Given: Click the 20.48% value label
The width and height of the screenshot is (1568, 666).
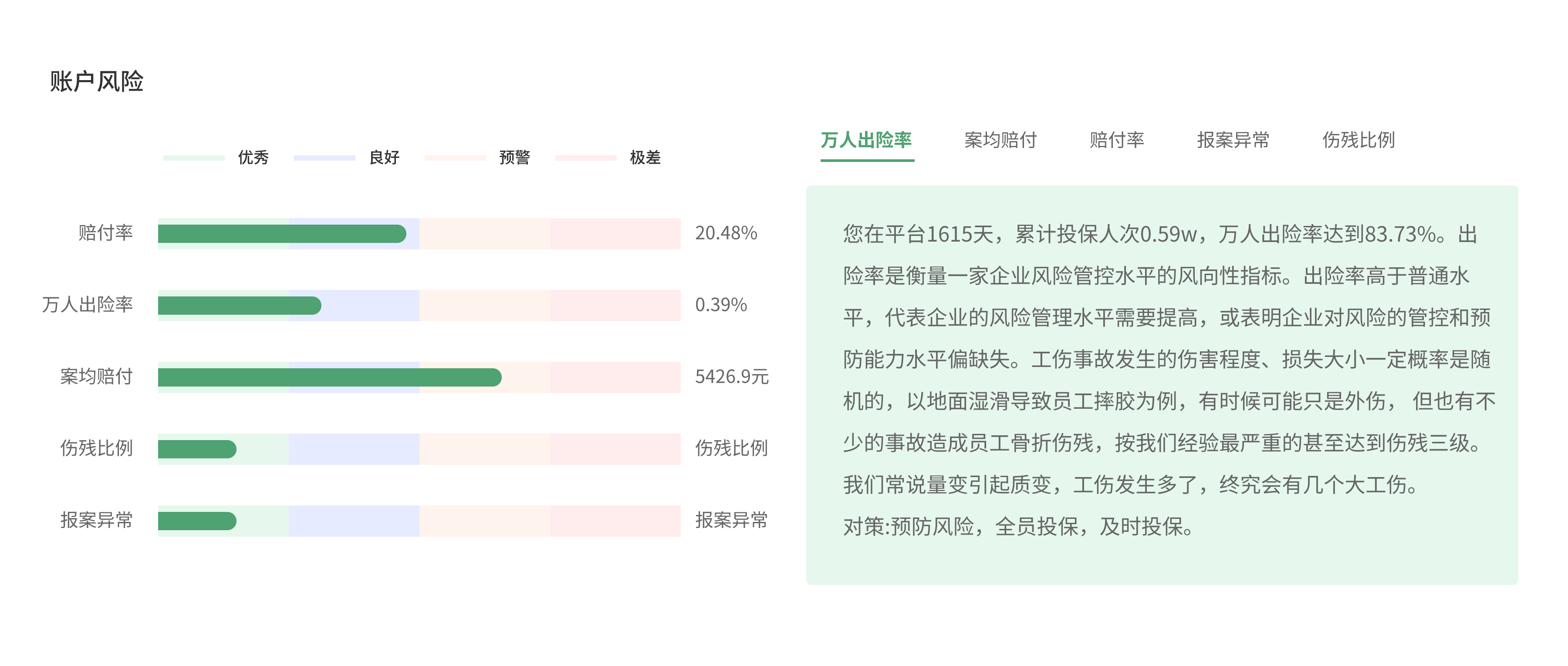Looking at the screenshot, I should point(726,233).
